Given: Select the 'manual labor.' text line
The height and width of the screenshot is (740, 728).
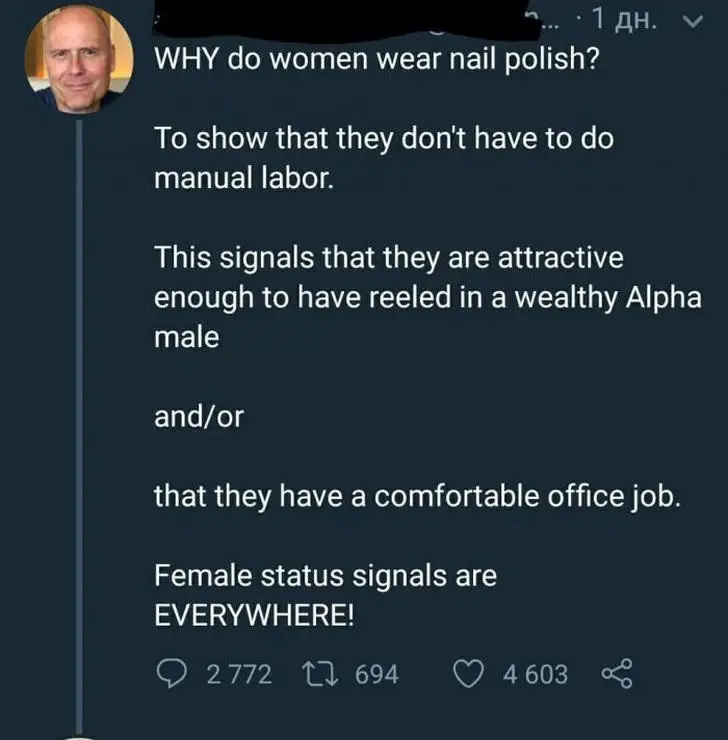Looking at the screenshot, I should click(244, 178).
